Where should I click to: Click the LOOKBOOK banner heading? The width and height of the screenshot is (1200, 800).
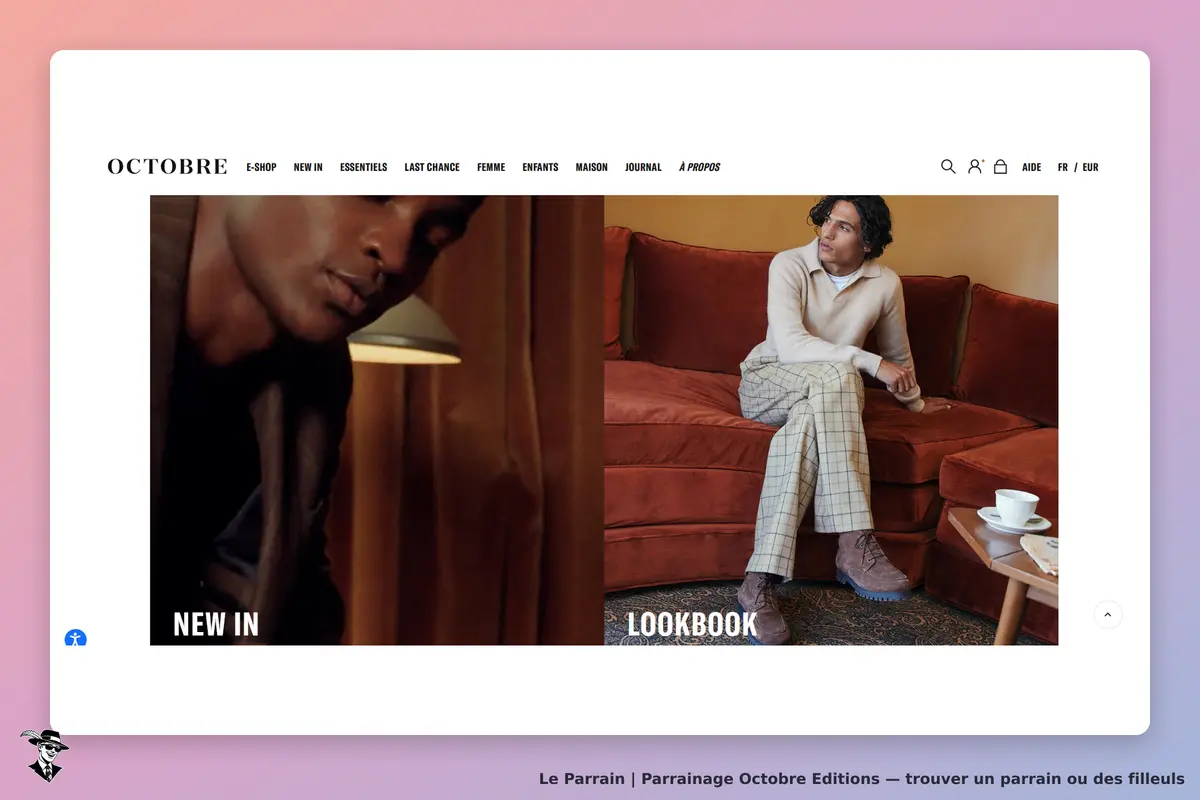(692, 624)
